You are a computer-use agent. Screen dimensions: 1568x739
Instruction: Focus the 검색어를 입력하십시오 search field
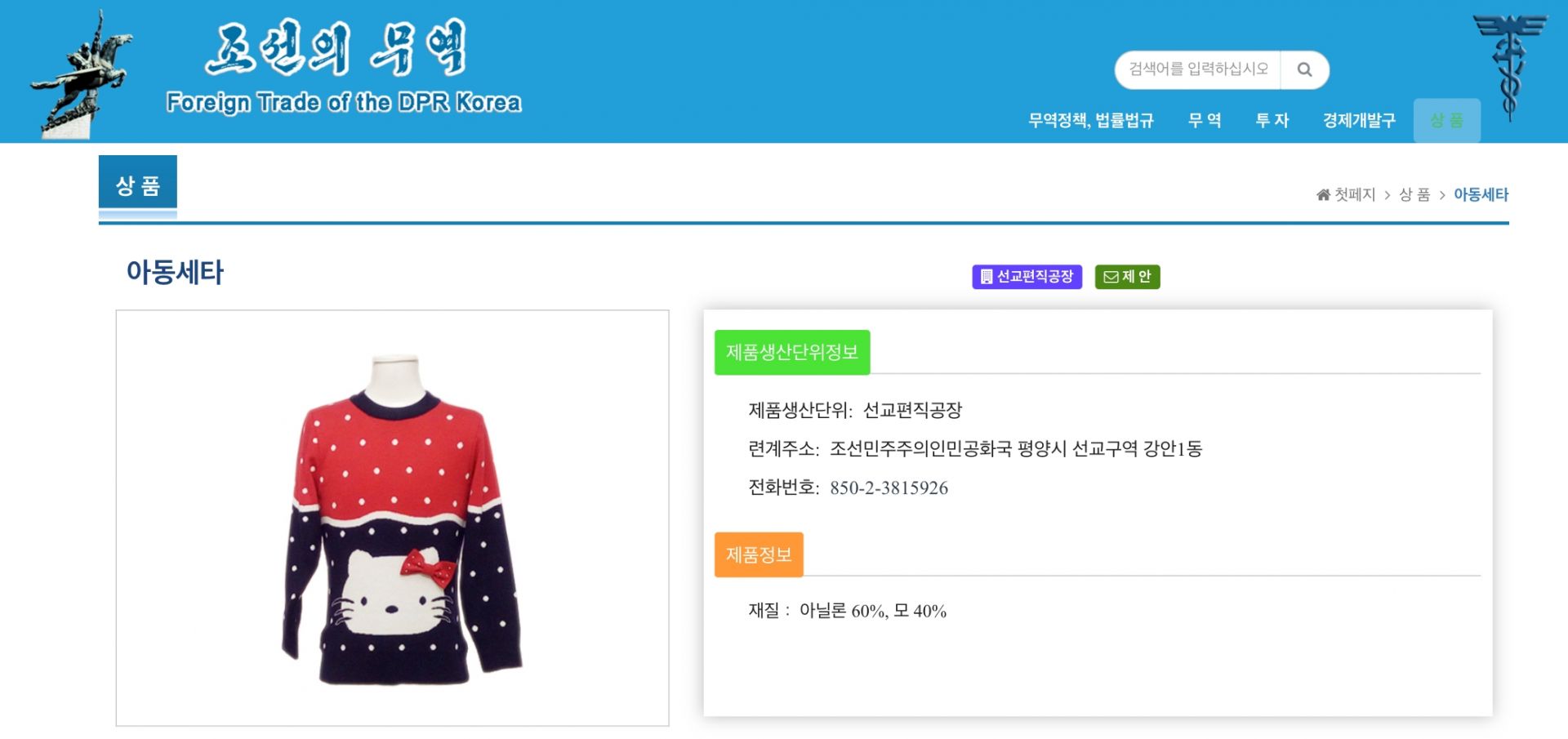pyautogui.click(x=1198, y=70)
